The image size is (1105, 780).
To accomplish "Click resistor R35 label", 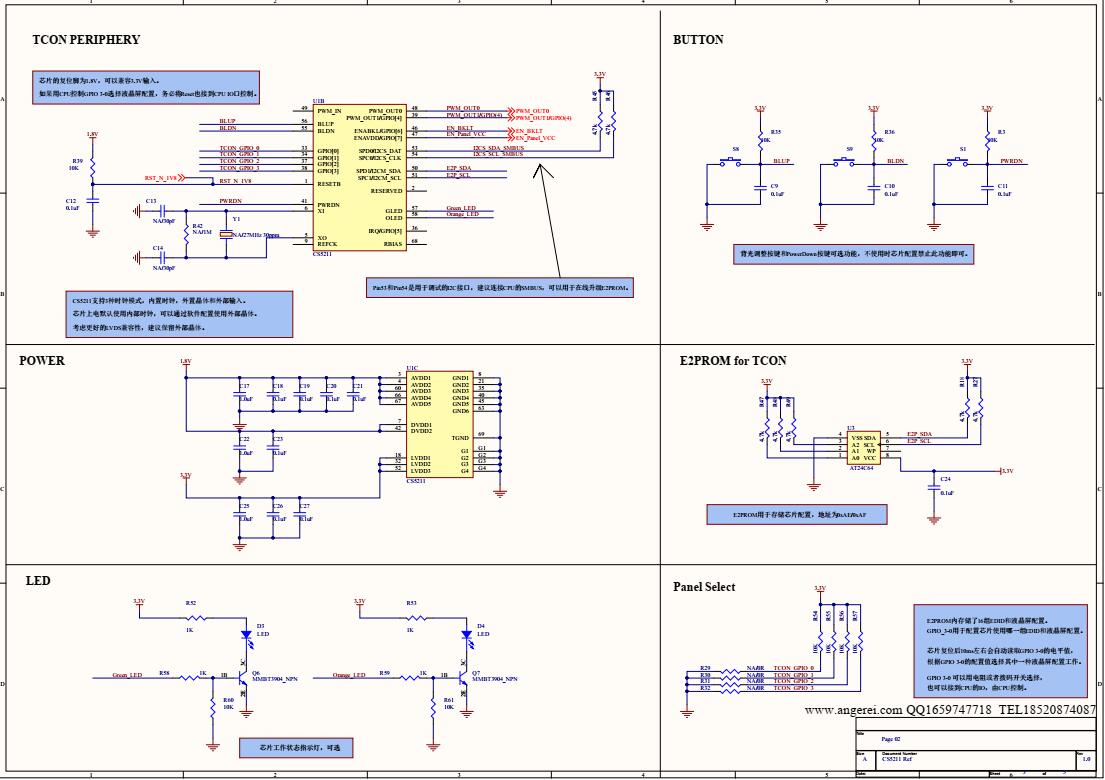I will point(776,132).
